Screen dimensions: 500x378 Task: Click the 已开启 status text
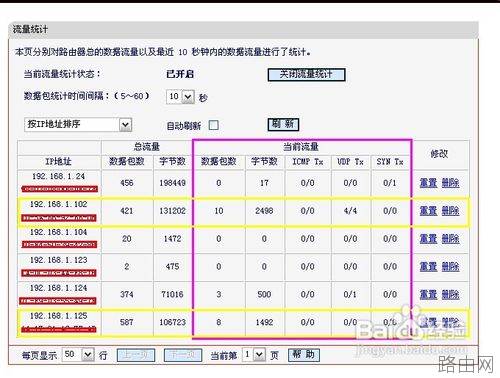click(180, 74)
